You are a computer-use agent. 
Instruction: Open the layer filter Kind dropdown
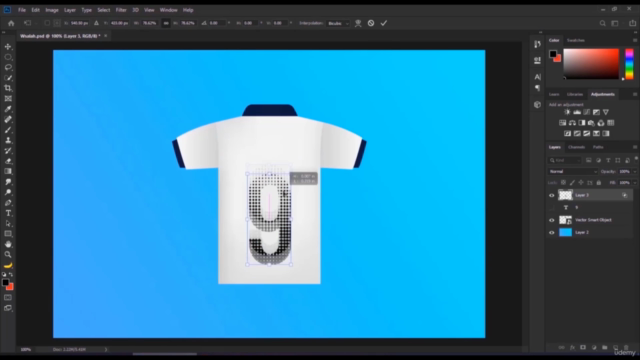click(564, 160)
